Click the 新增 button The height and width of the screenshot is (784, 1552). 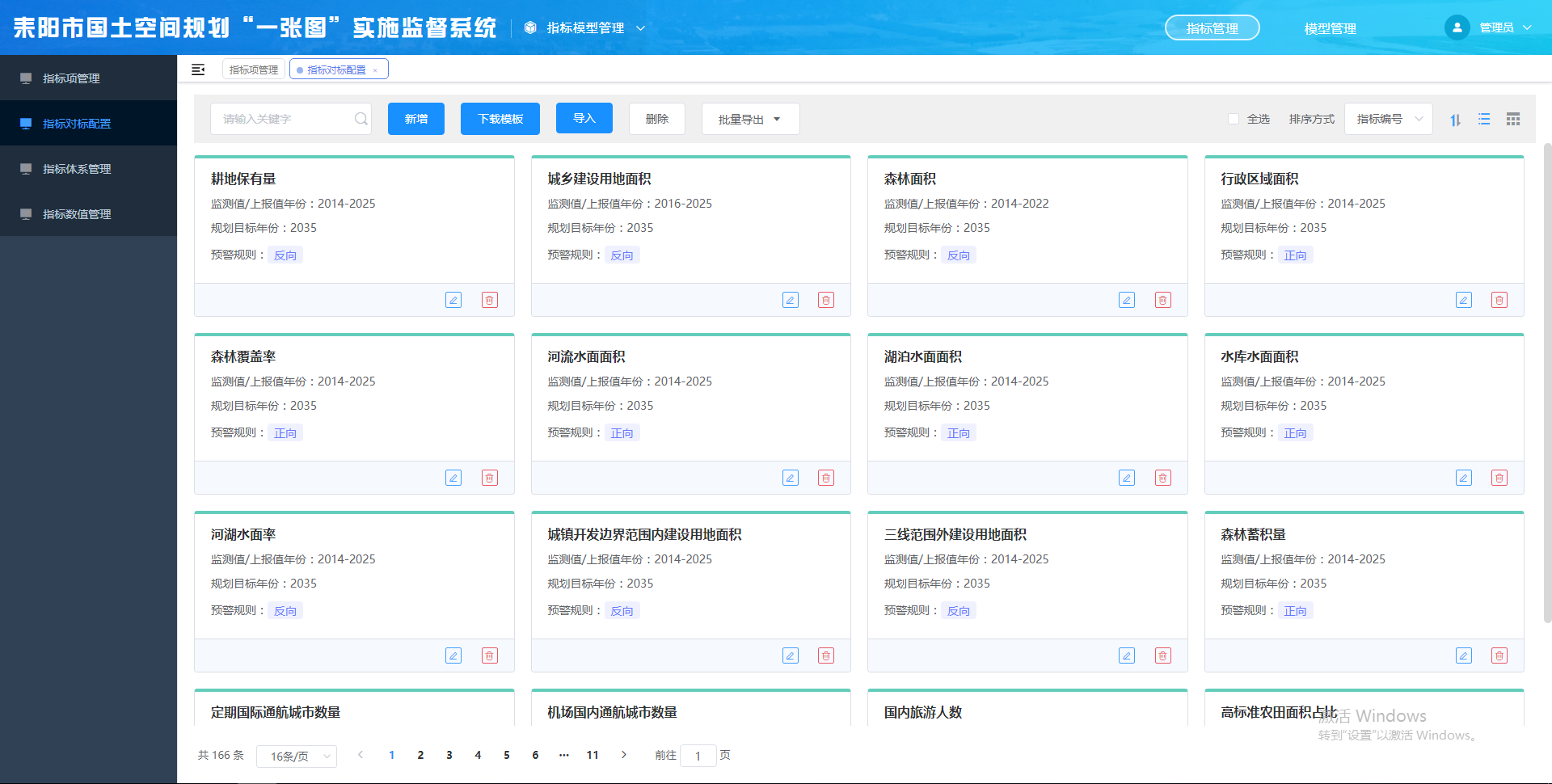tap(416, 119)
